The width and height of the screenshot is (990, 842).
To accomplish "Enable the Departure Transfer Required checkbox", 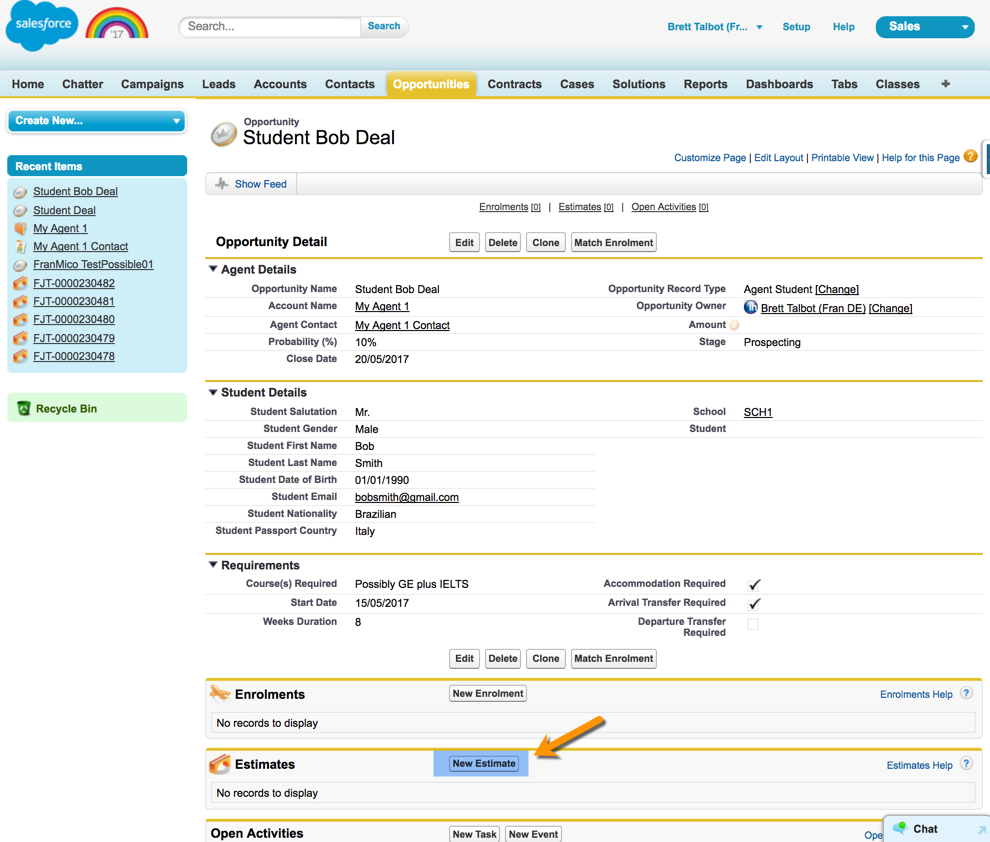I will click(x=753, y=624).
